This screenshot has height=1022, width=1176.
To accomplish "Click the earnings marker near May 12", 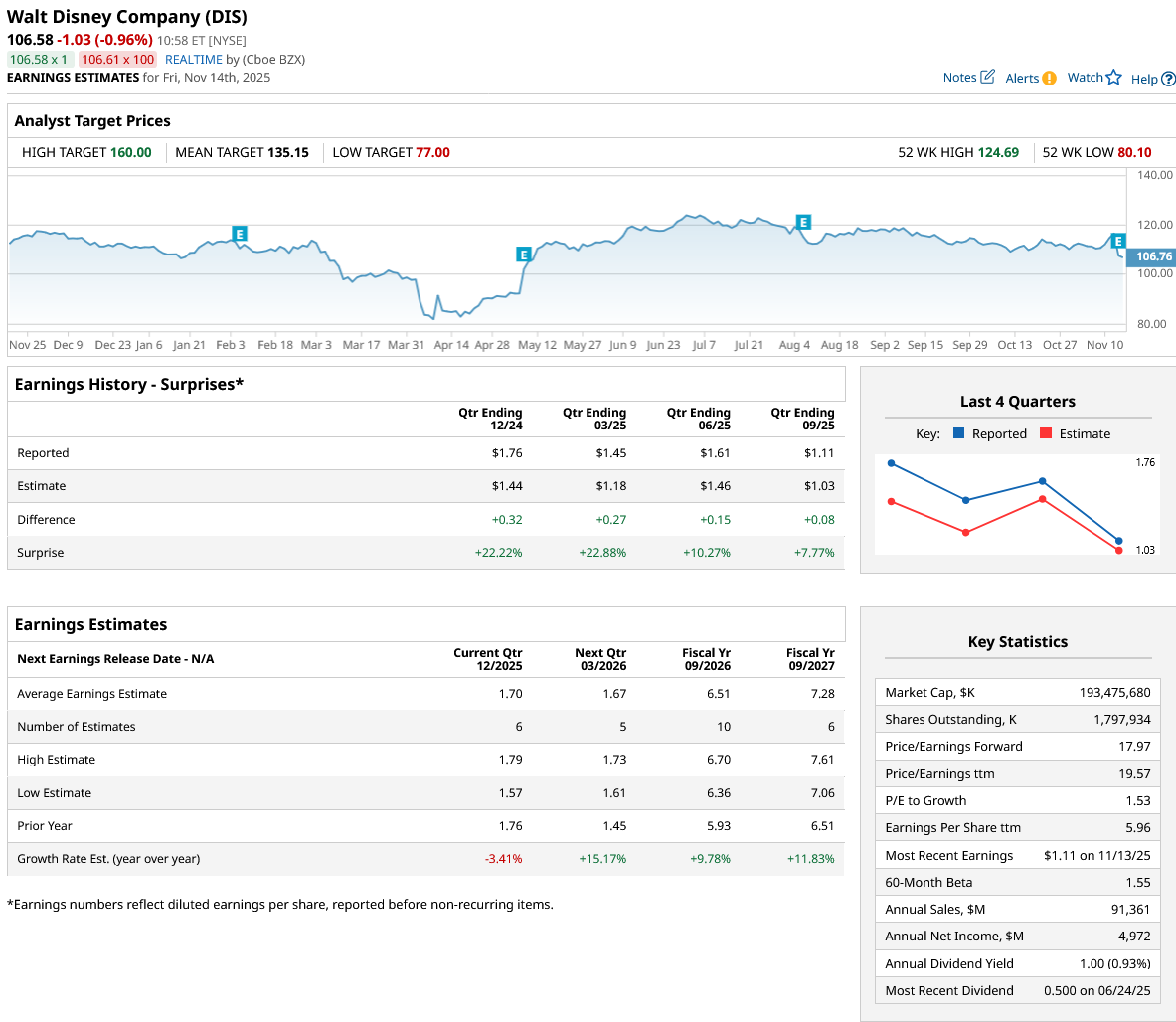I will coord(524,255).
